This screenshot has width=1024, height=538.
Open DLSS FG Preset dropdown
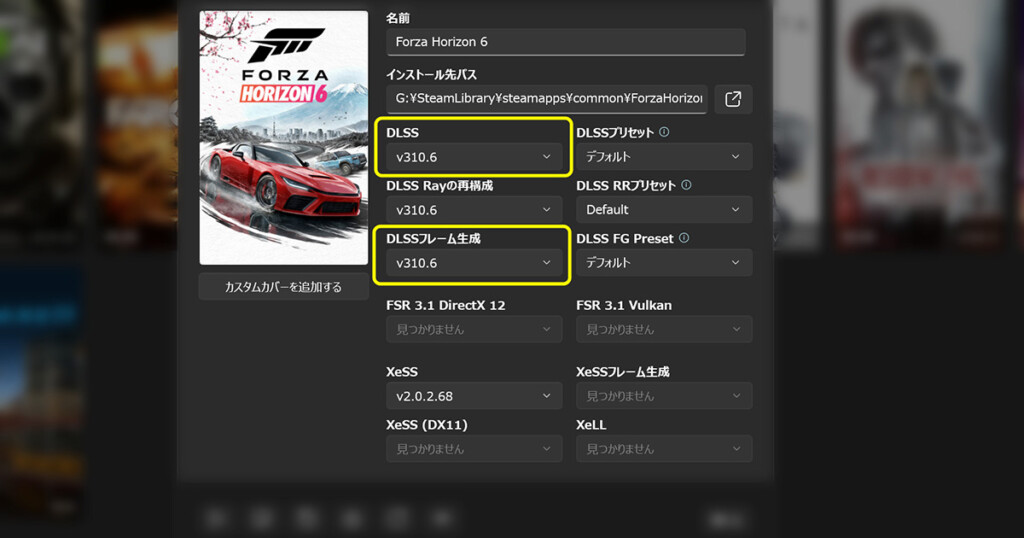(x=664, y=262)
